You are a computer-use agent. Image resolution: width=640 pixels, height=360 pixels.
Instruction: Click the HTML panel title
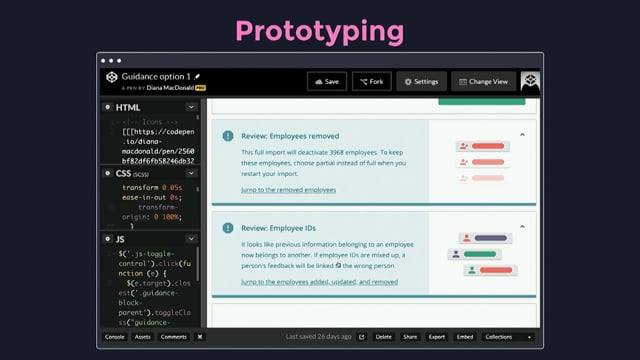pyautogui.click(x=128, y=107)
